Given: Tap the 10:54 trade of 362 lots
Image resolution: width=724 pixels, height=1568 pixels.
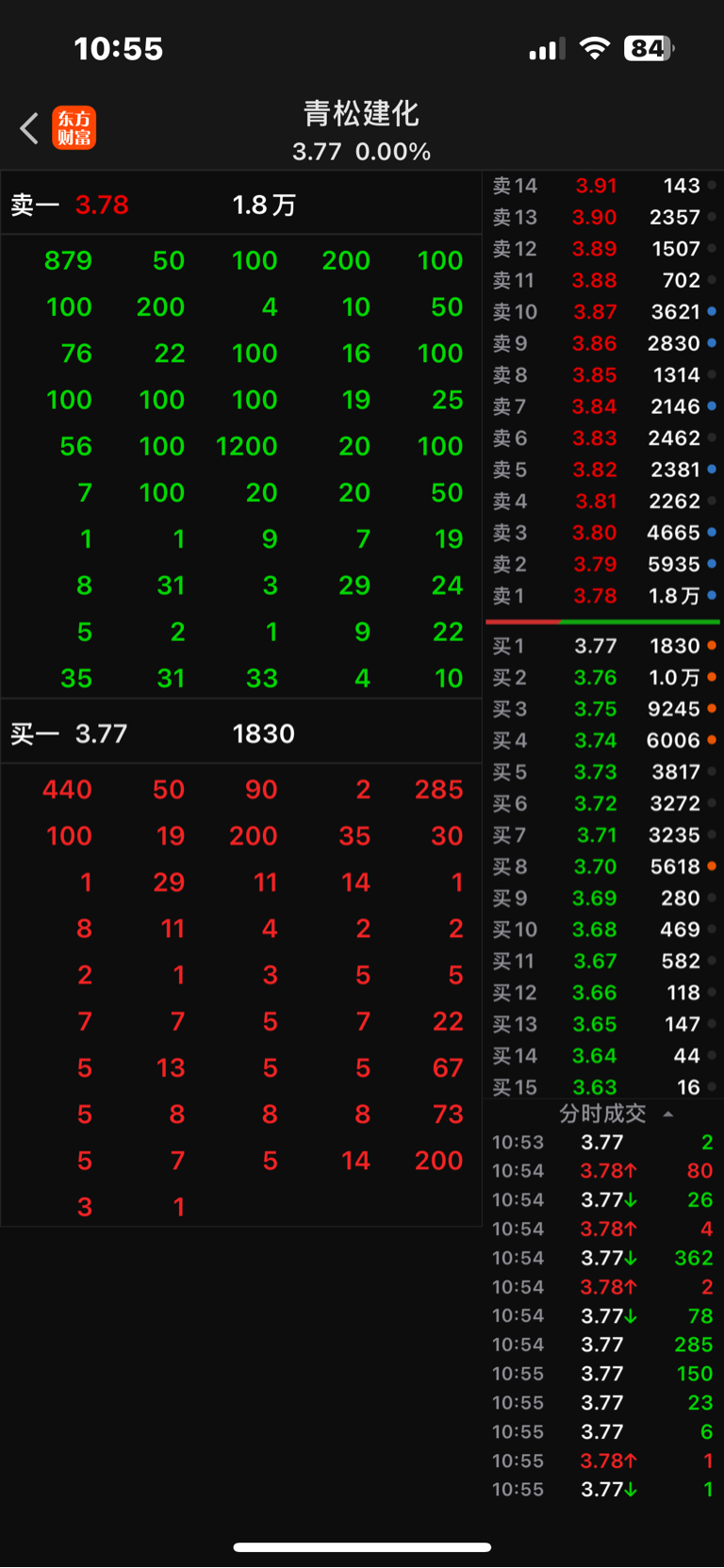Looking at the screenshot, I should [603, 1259].
